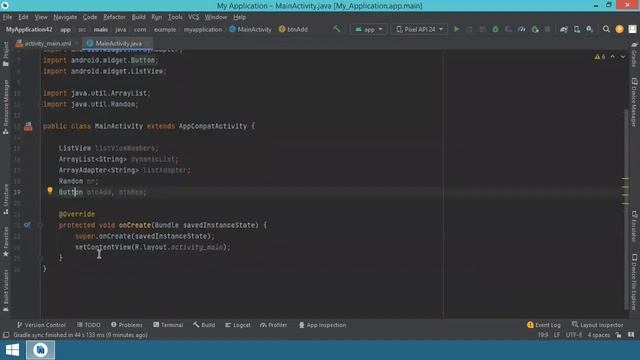
Task: Close the MainActivity.java tab
Action: click(147, 43)
